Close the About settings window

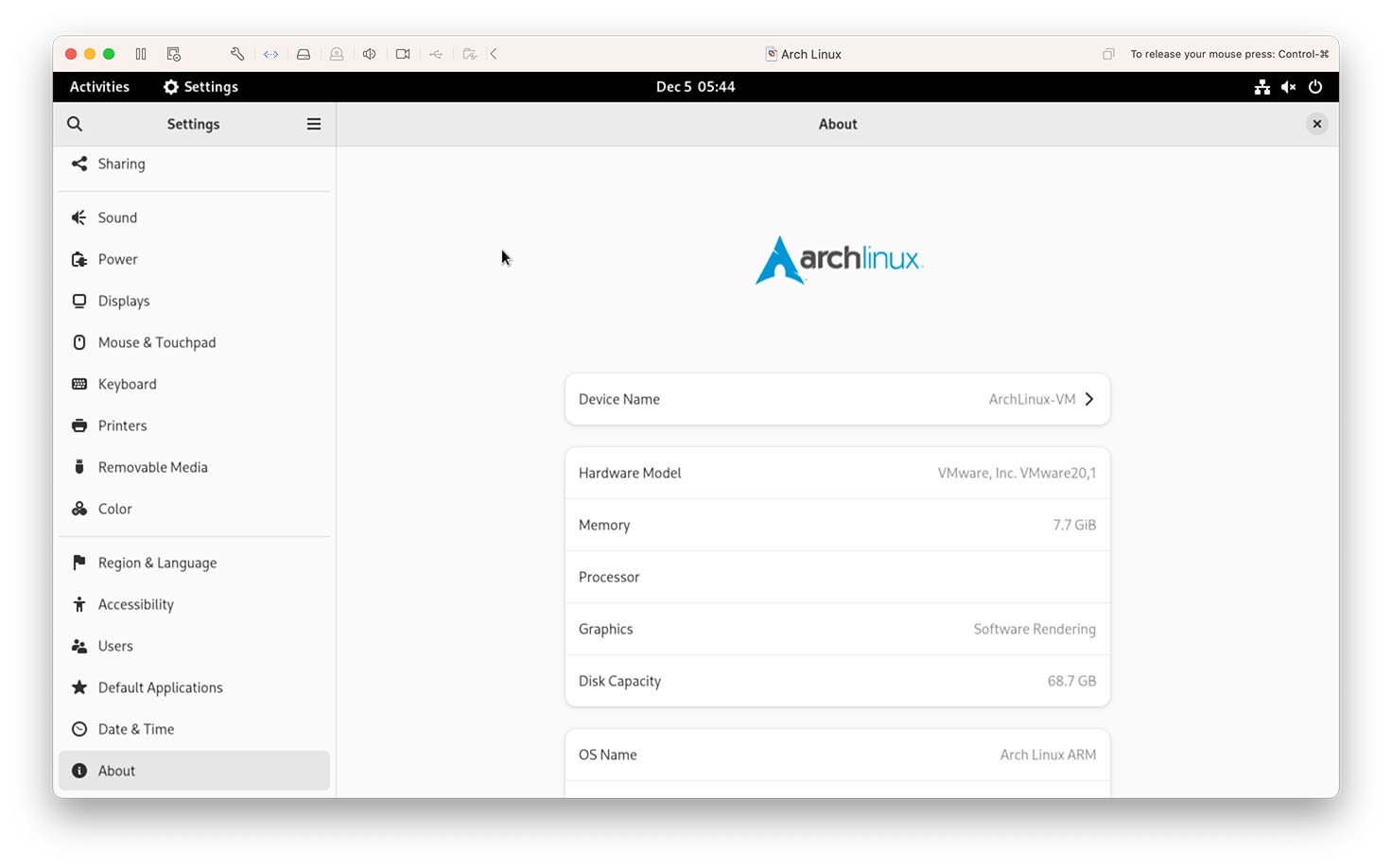pos(1317,124)
